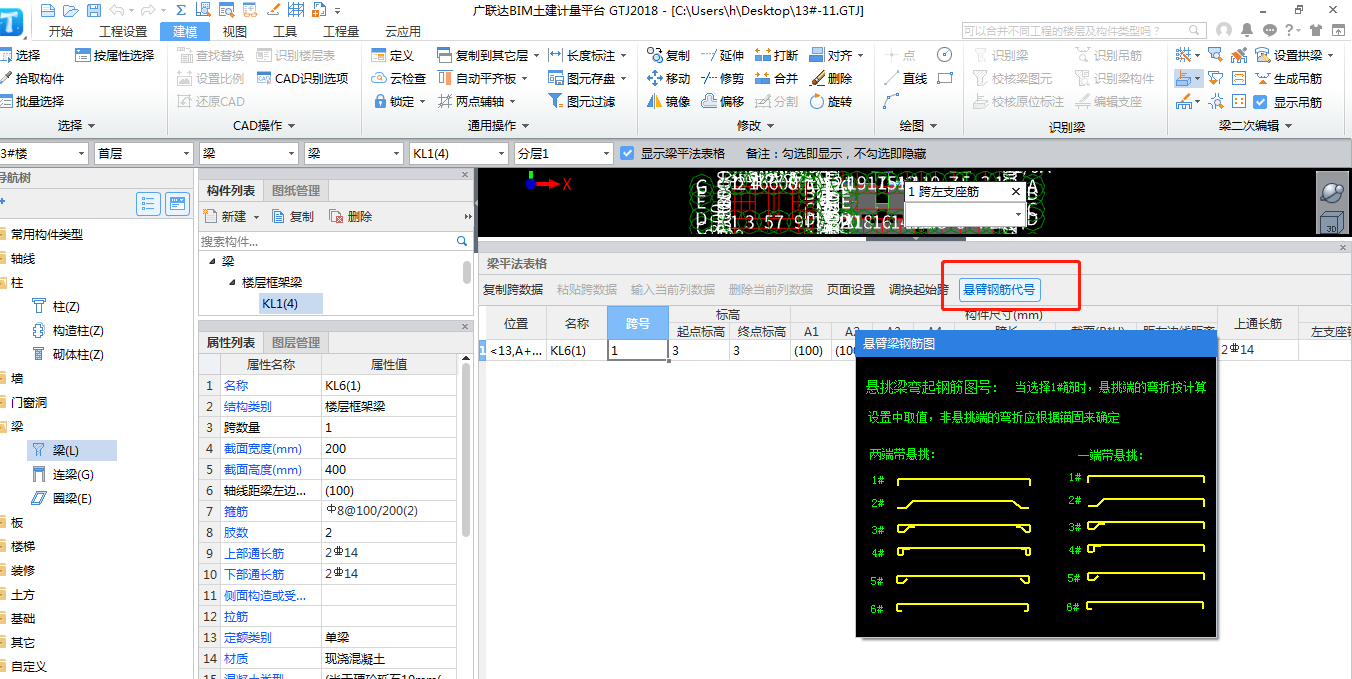The image size is (1352, 679).
Task: Select the 移动 move tool
Action: coord(668,78)
